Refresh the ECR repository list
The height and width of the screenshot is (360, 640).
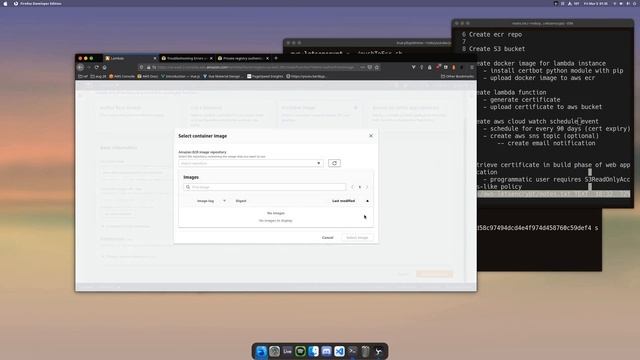334,163
